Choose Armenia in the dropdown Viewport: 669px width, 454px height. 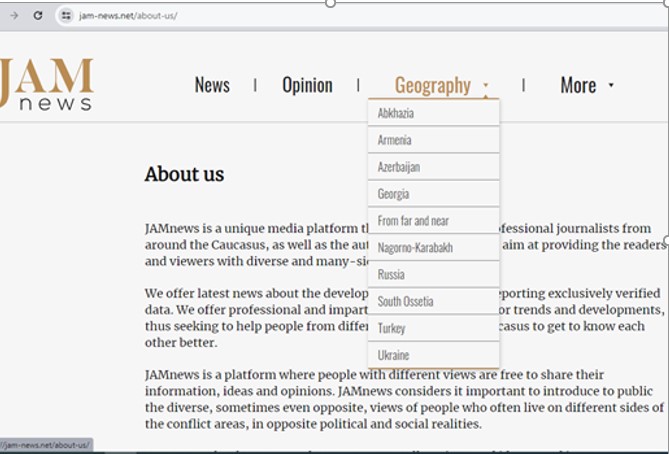[x=394, y=140]
